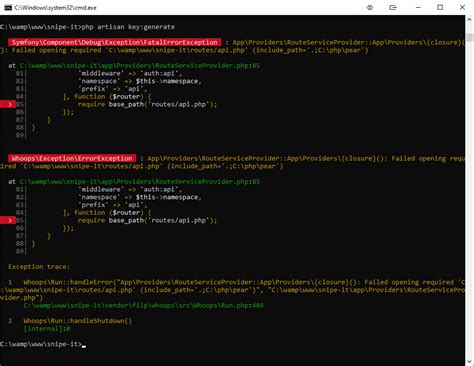This screenshot has width=474, height=366.
Task: Click the 'Whoops\Run::handleShutdown()' trace line
Action: (78, 321)
